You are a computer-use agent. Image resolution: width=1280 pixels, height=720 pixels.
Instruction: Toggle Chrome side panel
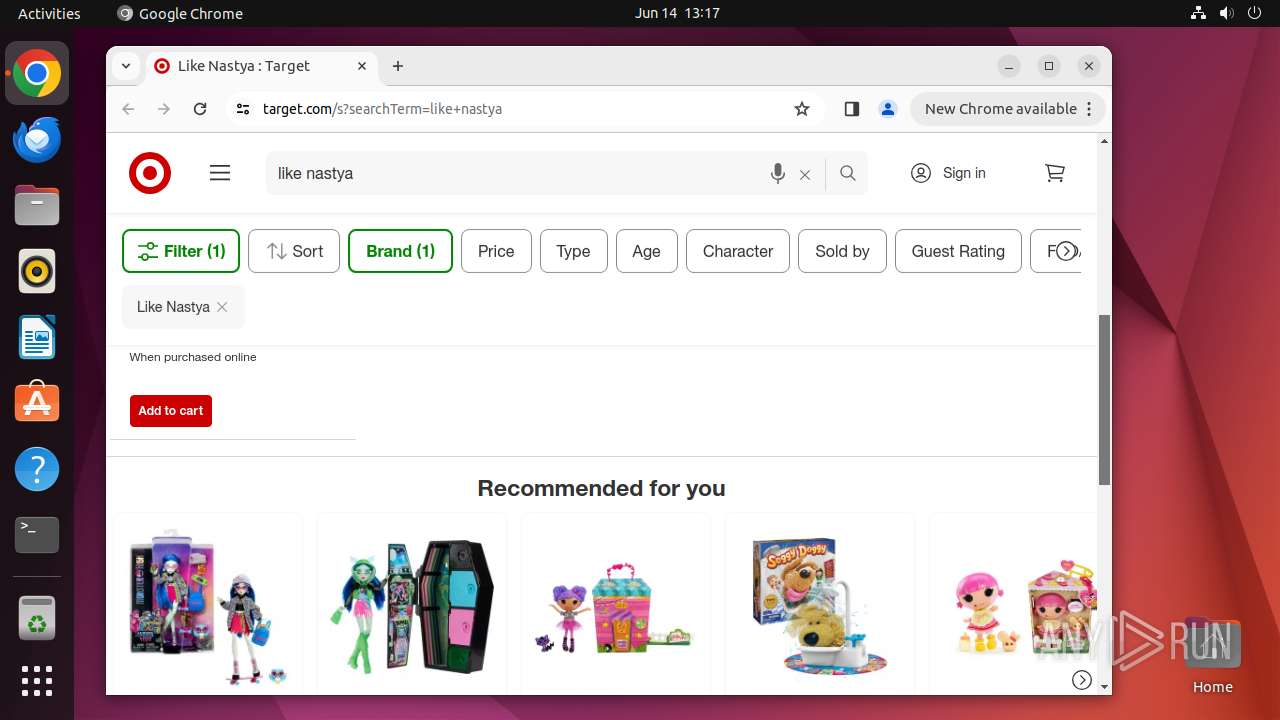852,109
